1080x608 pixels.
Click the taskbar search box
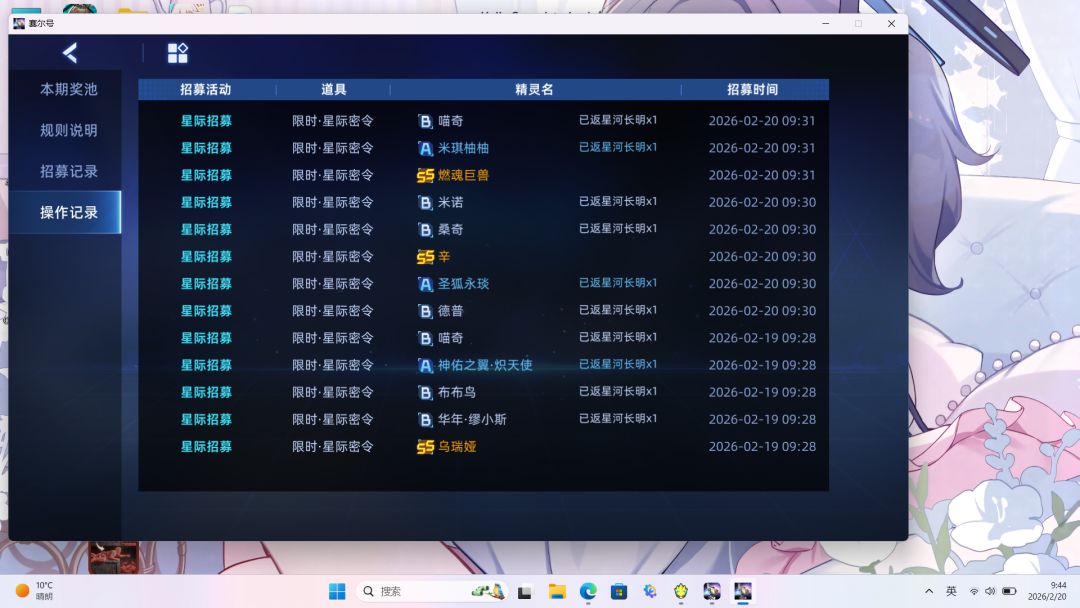(x=433, y=591)
